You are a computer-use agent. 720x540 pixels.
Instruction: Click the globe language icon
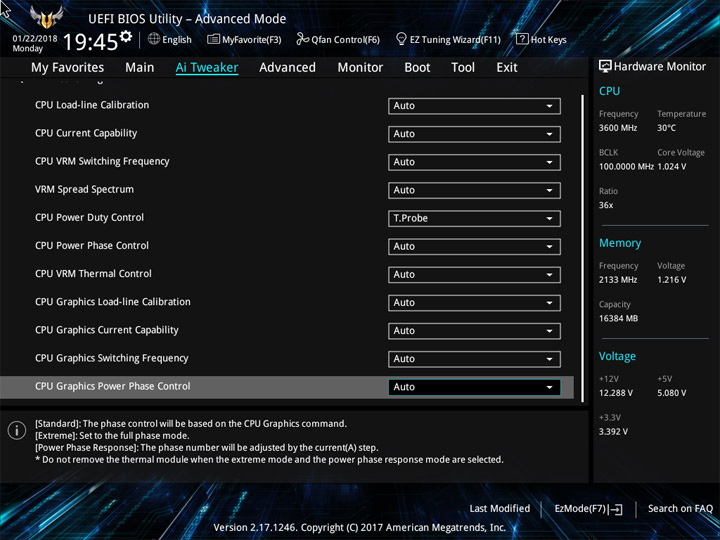click(154, 39)
